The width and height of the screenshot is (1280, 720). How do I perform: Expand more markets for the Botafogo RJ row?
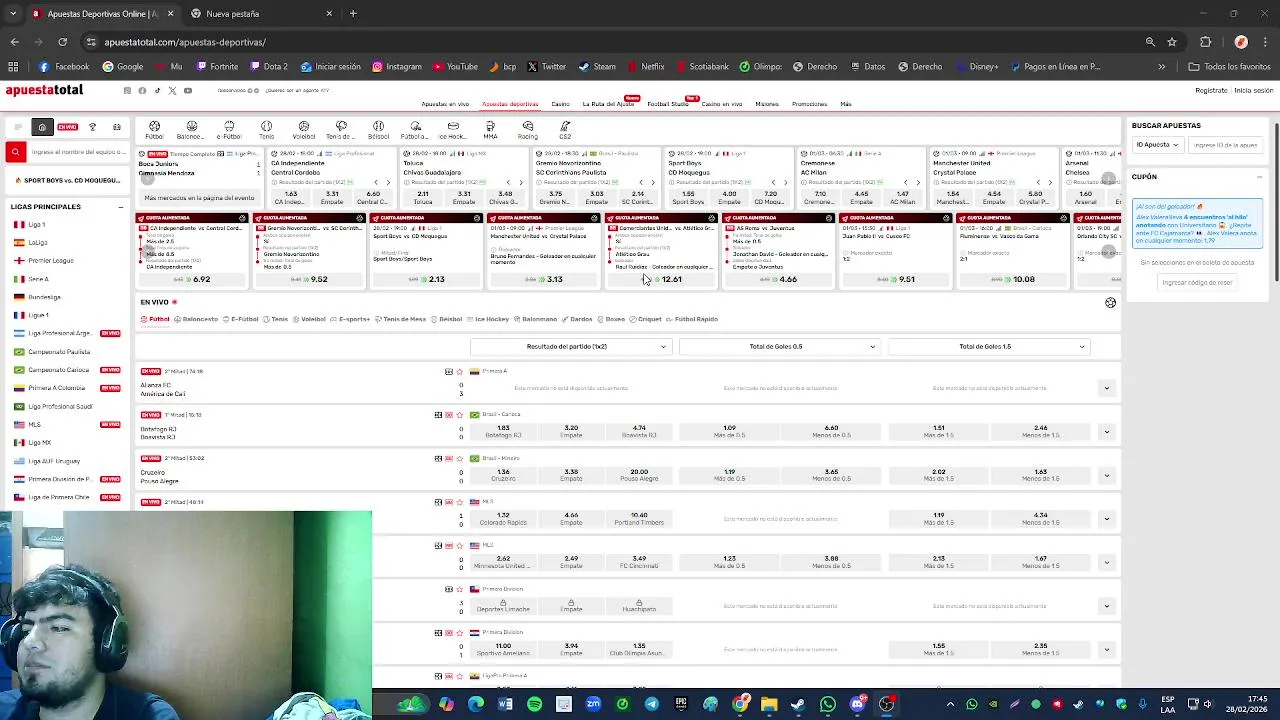(1106, 432)
